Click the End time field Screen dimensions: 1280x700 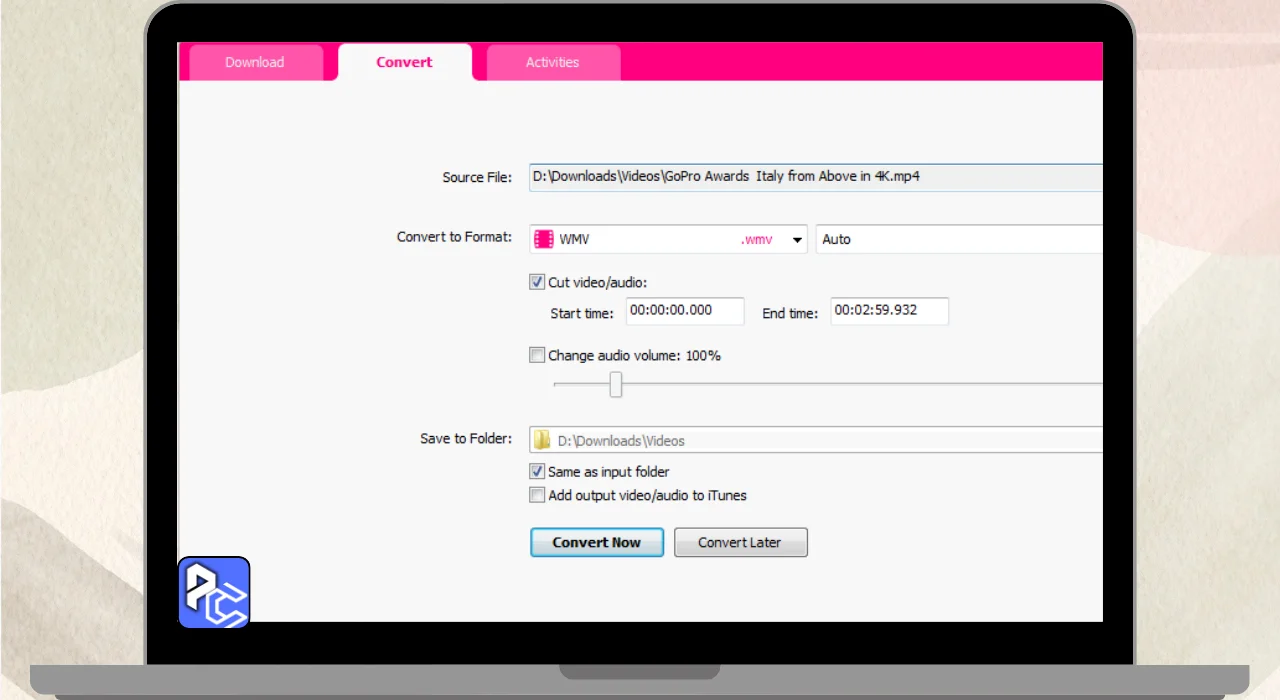pyautogui.click(x=889, y=311)
